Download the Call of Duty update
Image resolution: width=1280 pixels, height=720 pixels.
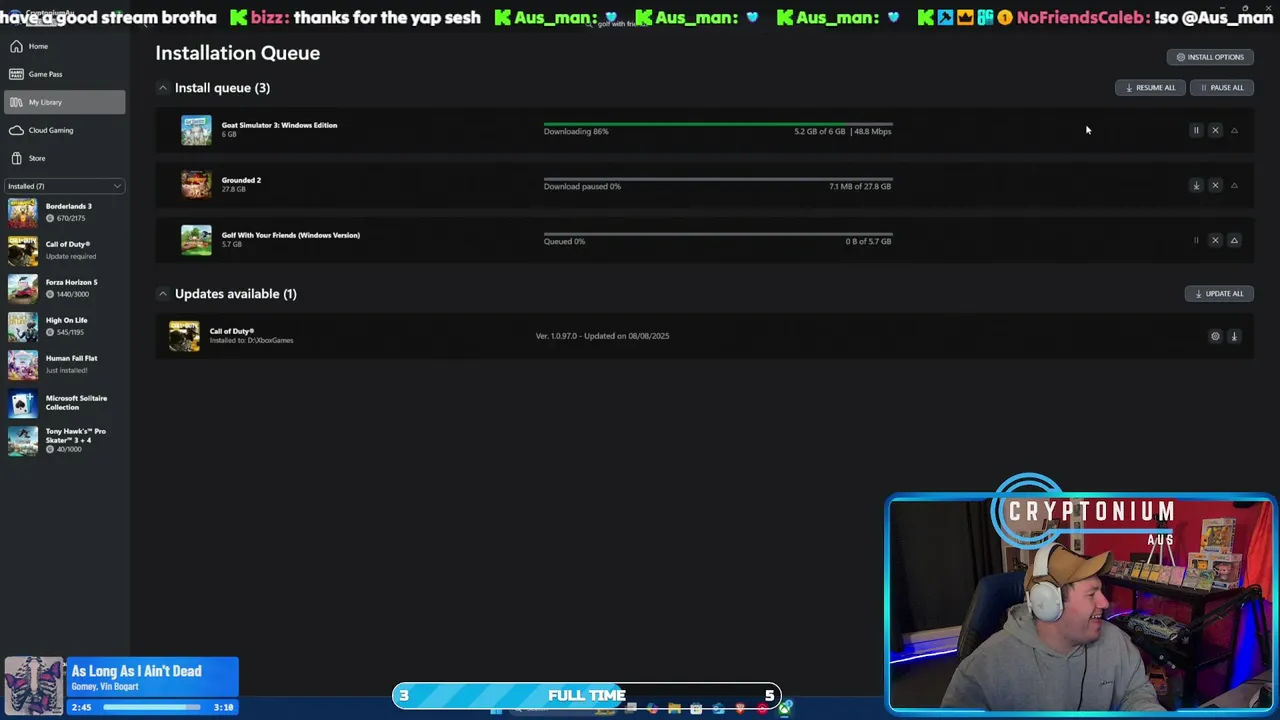[1234, 336]
